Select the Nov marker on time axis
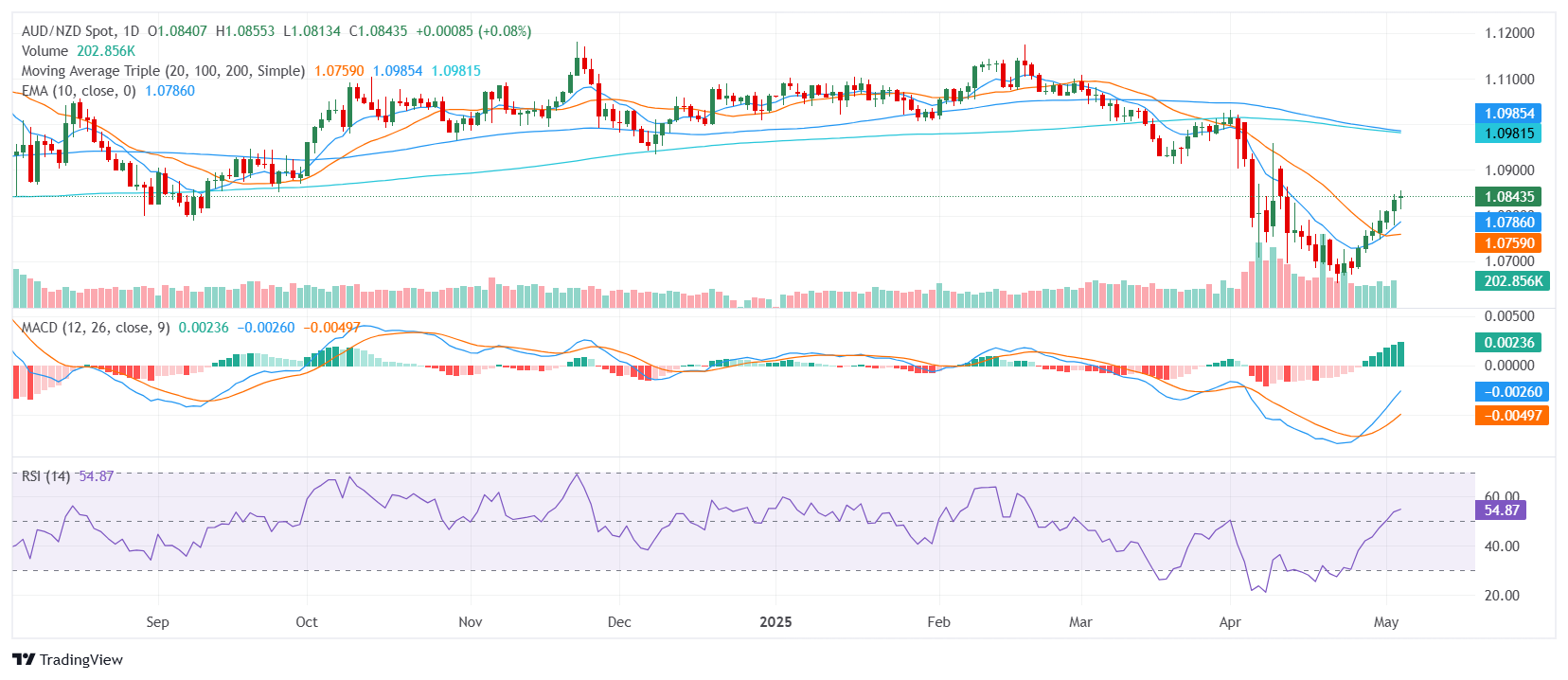Image resolution: width=1568 pixels, height=680 pixels. (470, 622)
